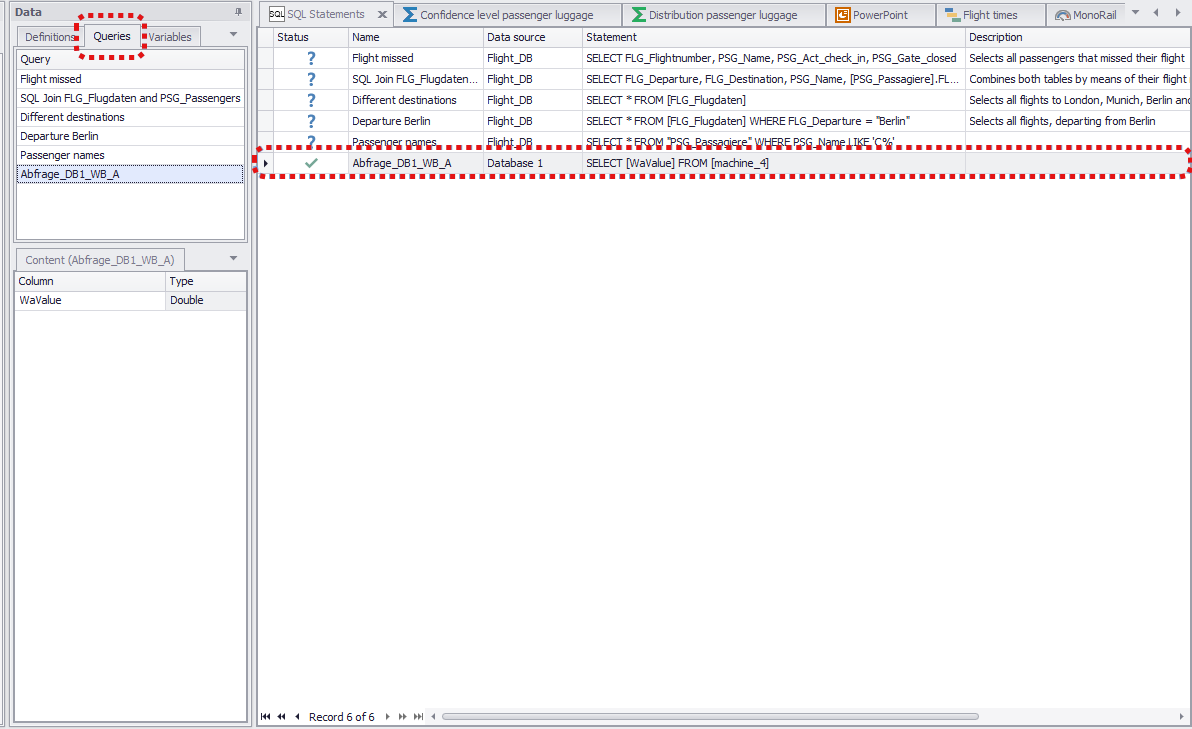Open Distribution passenger luggage tab

click(723, 14)
